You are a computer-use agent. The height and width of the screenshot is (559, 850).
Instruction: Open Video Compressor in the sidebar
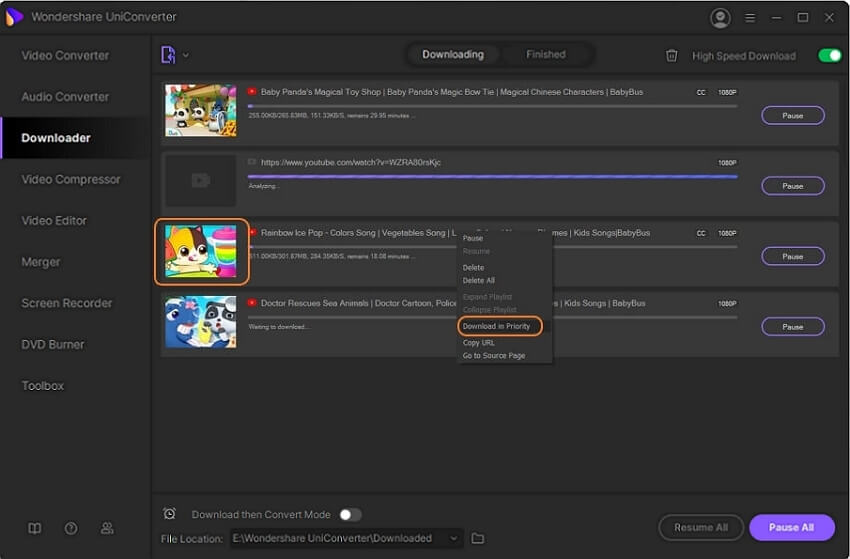click(x=71, y=179)
